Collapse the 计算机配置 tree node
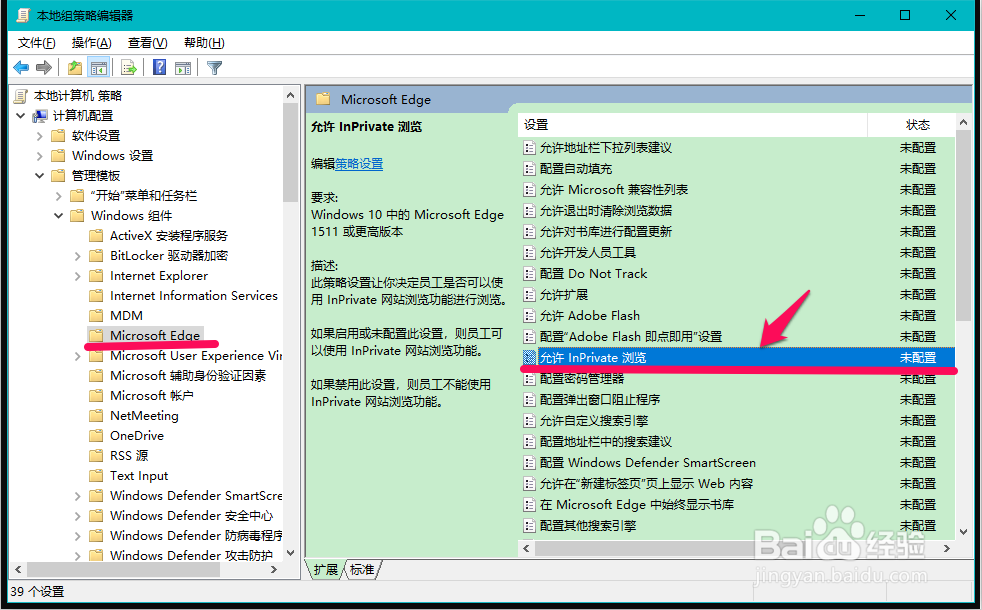 tap(20, 116)
